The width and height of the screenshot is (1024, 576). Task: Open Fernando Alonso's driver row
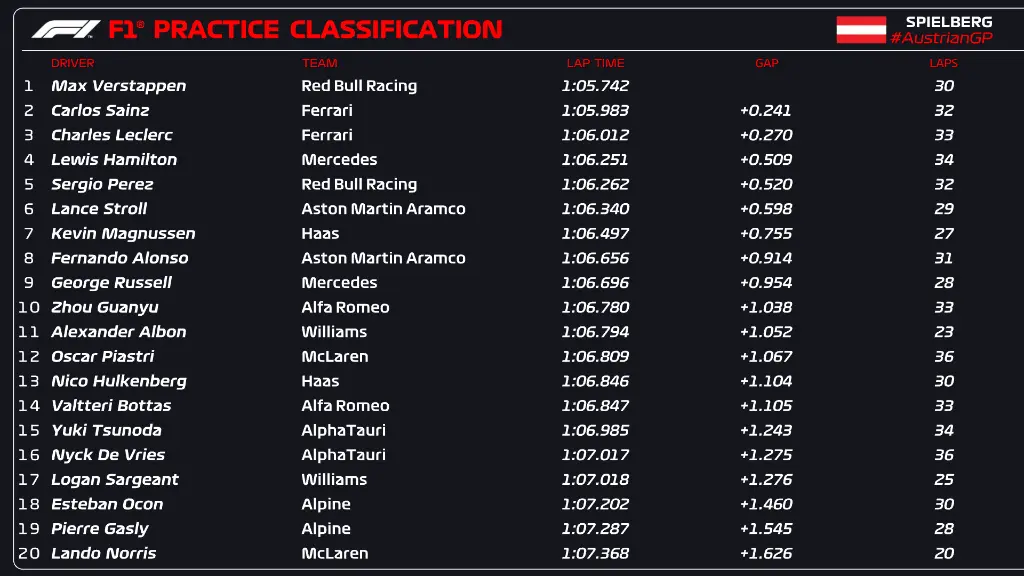point(119,258)
